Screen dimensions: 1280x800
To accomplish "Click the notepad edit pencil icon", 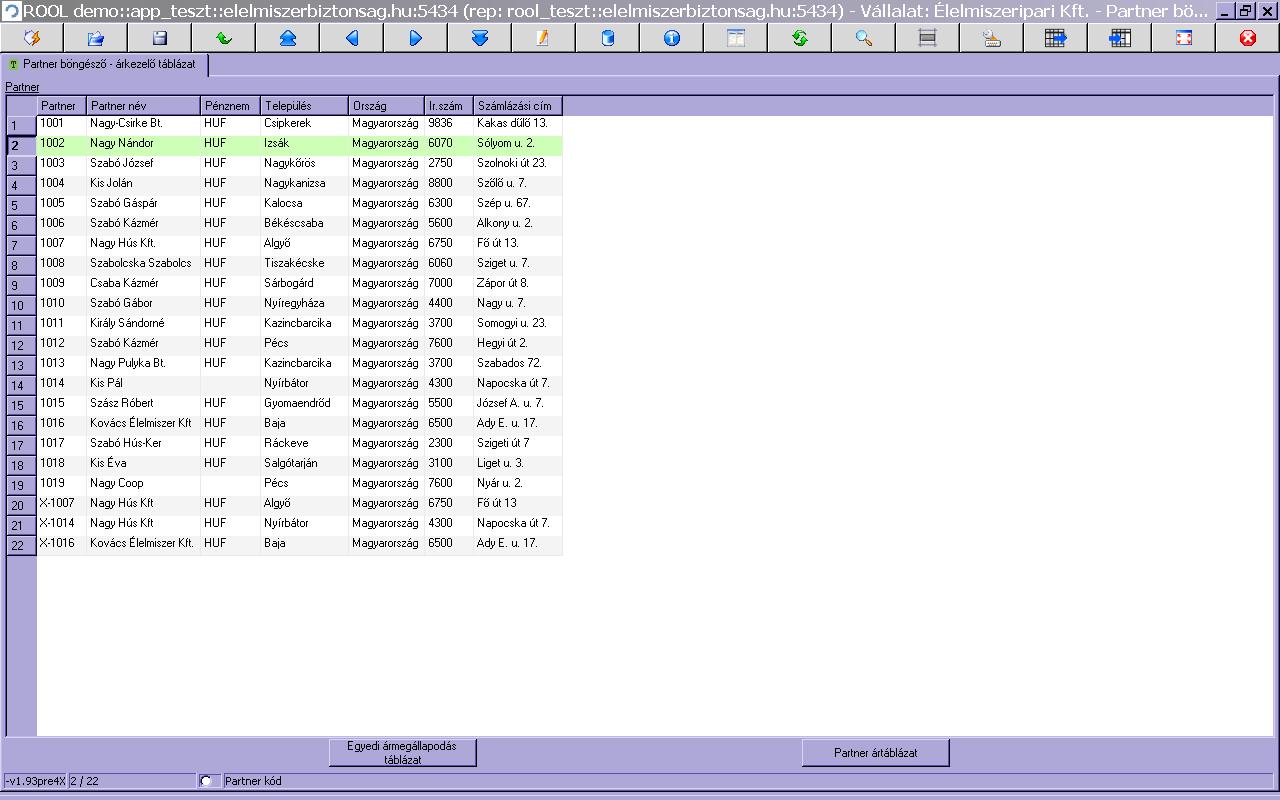I will (543, 38).
